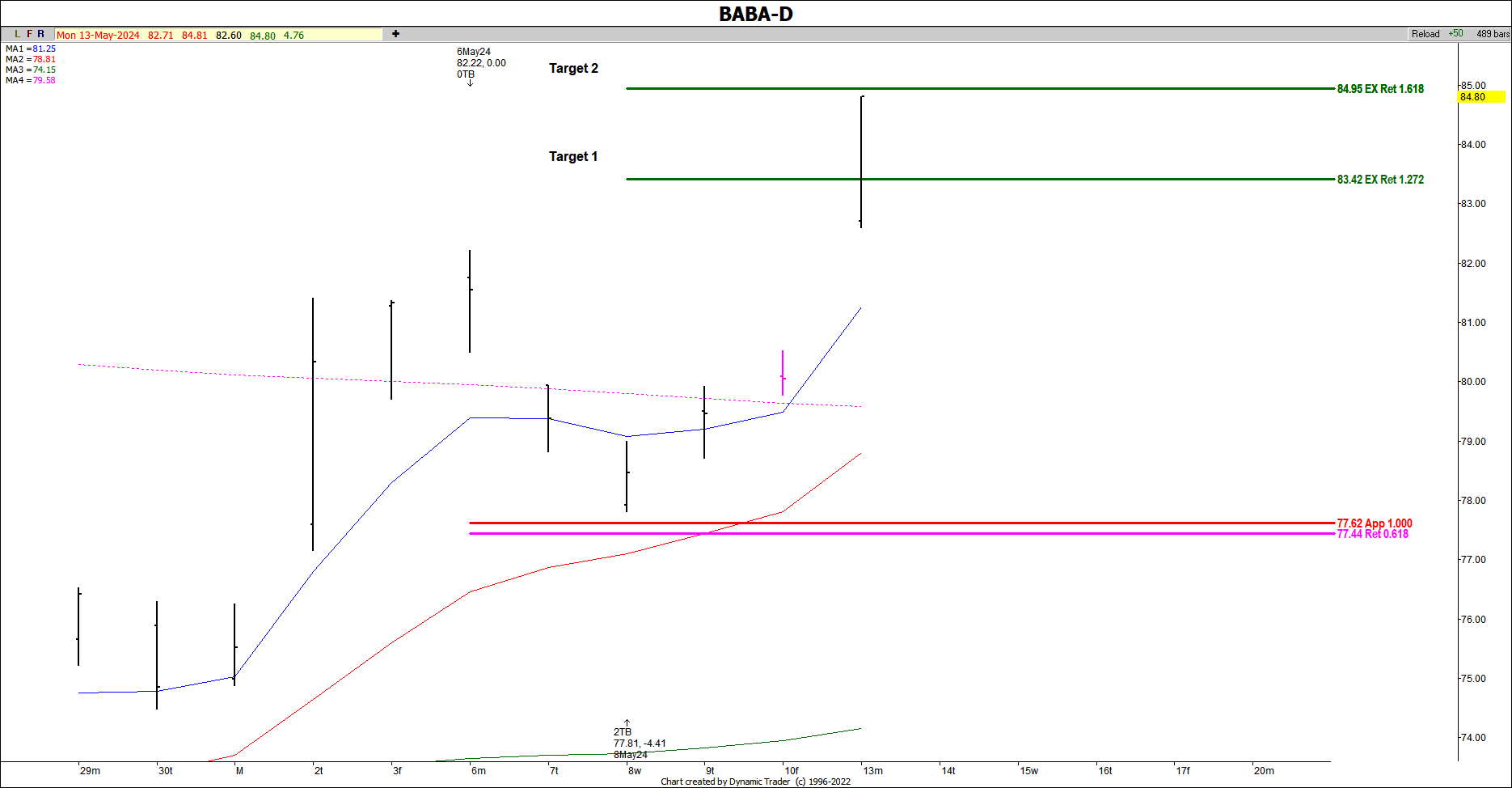Click the 77.44 Ret 0.618 label
The image size is (1512, 788).
point(1372,534)
